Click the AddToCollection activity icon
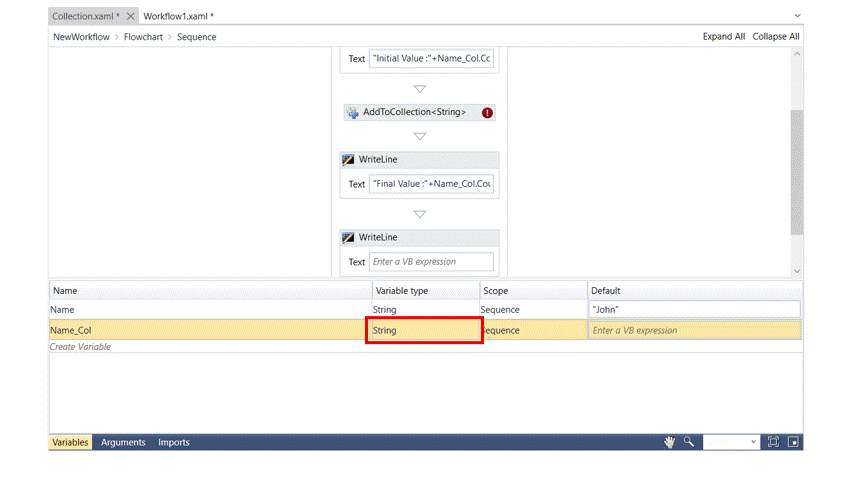The image size is (853, 480). (352, 113)
